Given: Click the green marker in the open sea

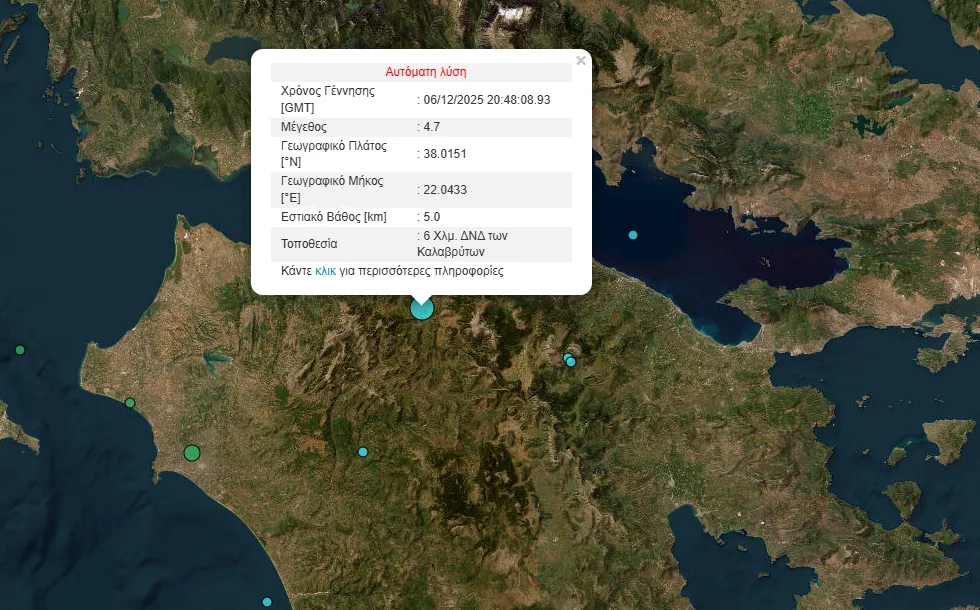Looking at the screenshot, I should (20, 350).
